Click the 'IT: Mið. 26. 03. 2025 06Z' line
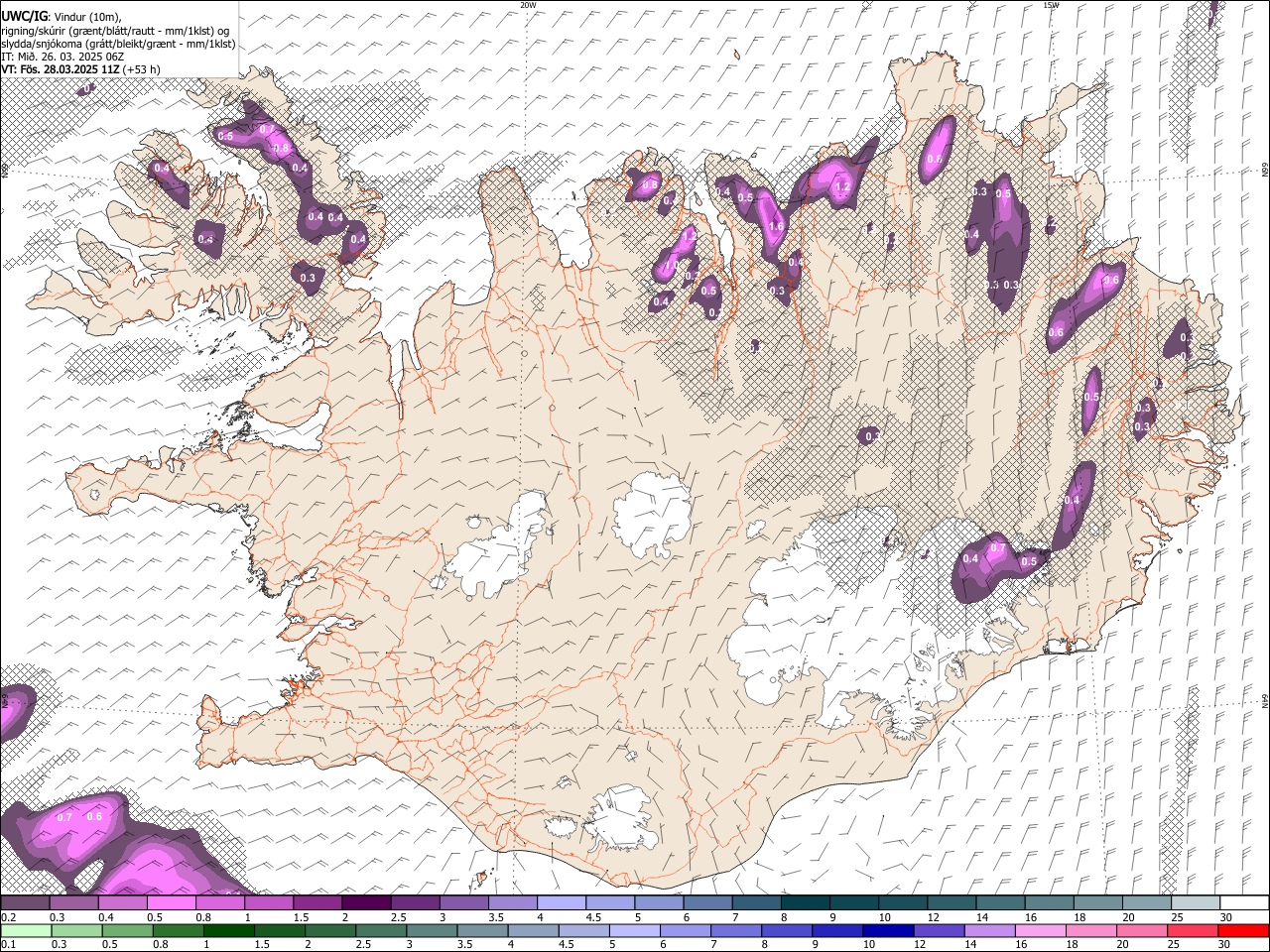 coord(63,57)
